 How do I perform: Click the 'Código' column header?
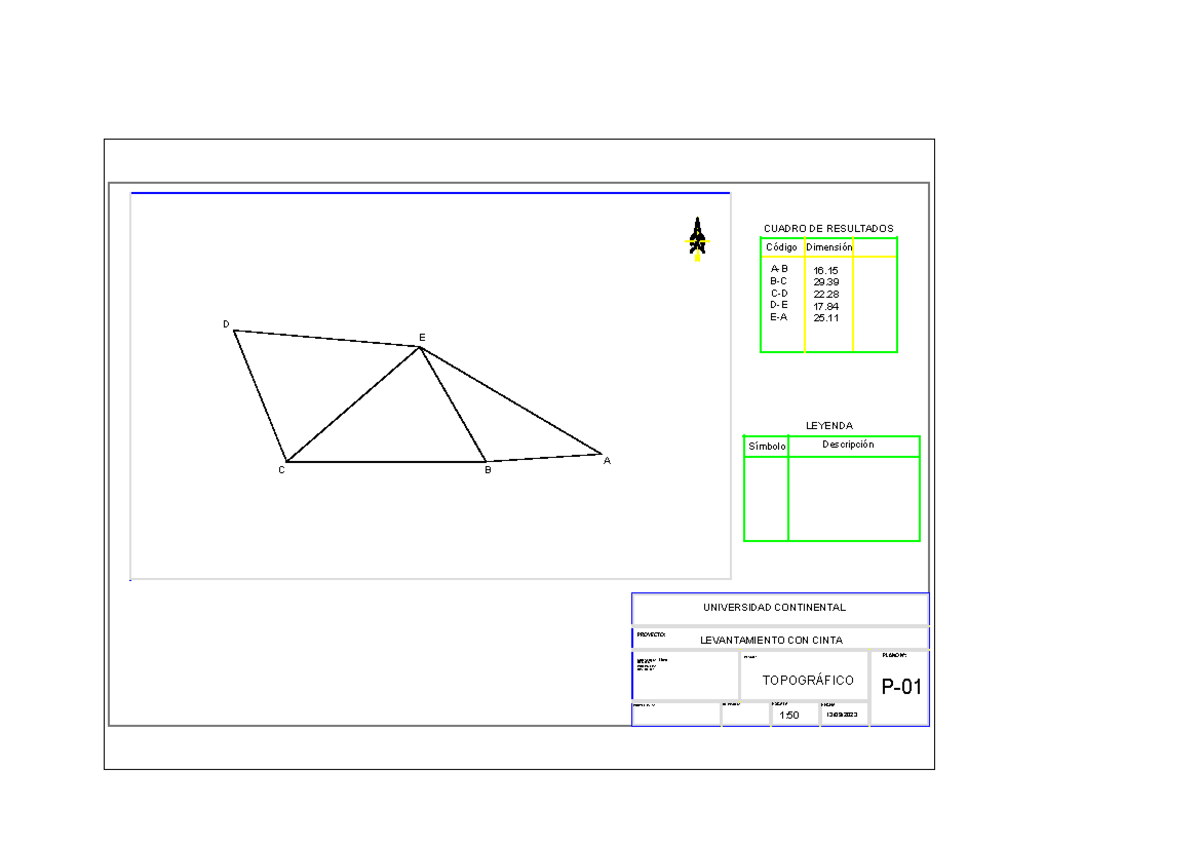[782, 247]
